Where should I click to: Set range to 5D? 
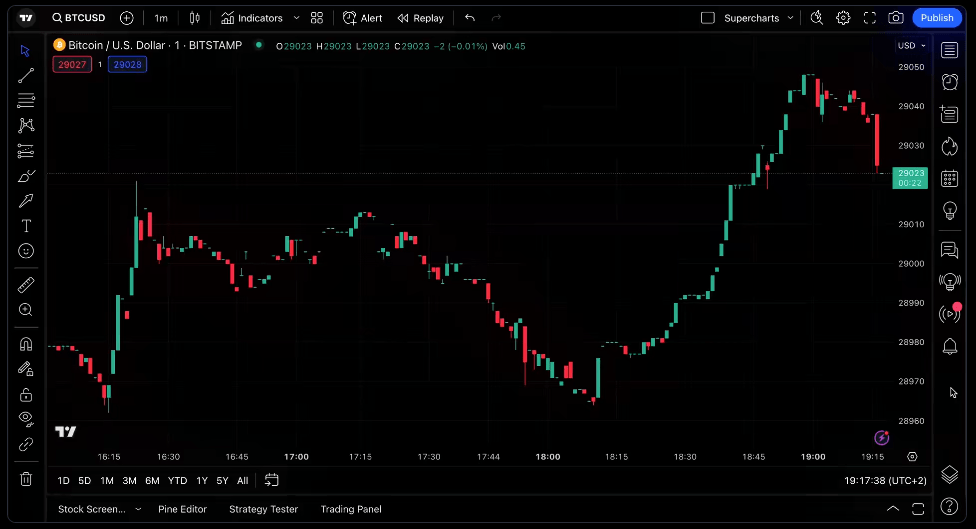pyautogui.click(x=85, y=480)
